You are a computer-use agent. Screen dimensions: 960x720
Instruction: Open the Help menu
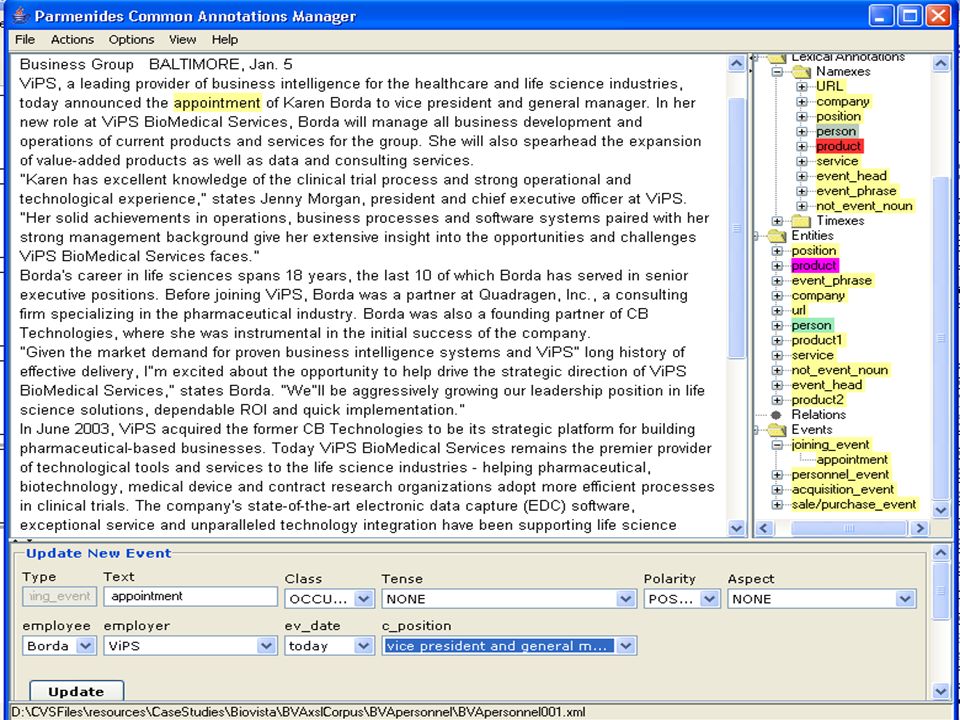tap(225, 40)
